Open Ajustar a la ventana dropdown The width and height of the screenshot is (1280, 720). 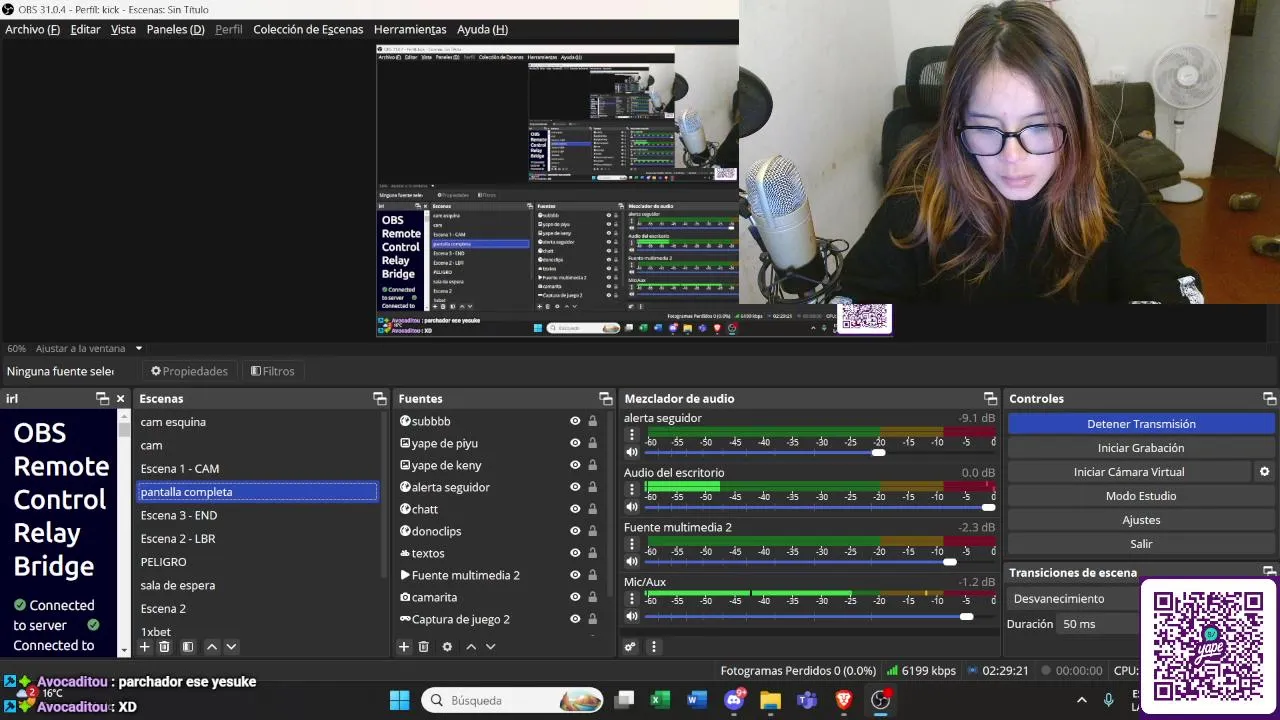89,348
